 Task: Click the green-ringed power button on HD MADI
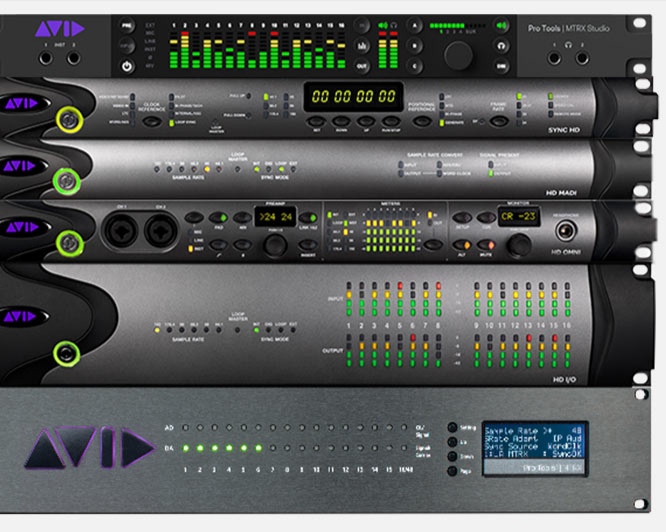coord(67,181)
